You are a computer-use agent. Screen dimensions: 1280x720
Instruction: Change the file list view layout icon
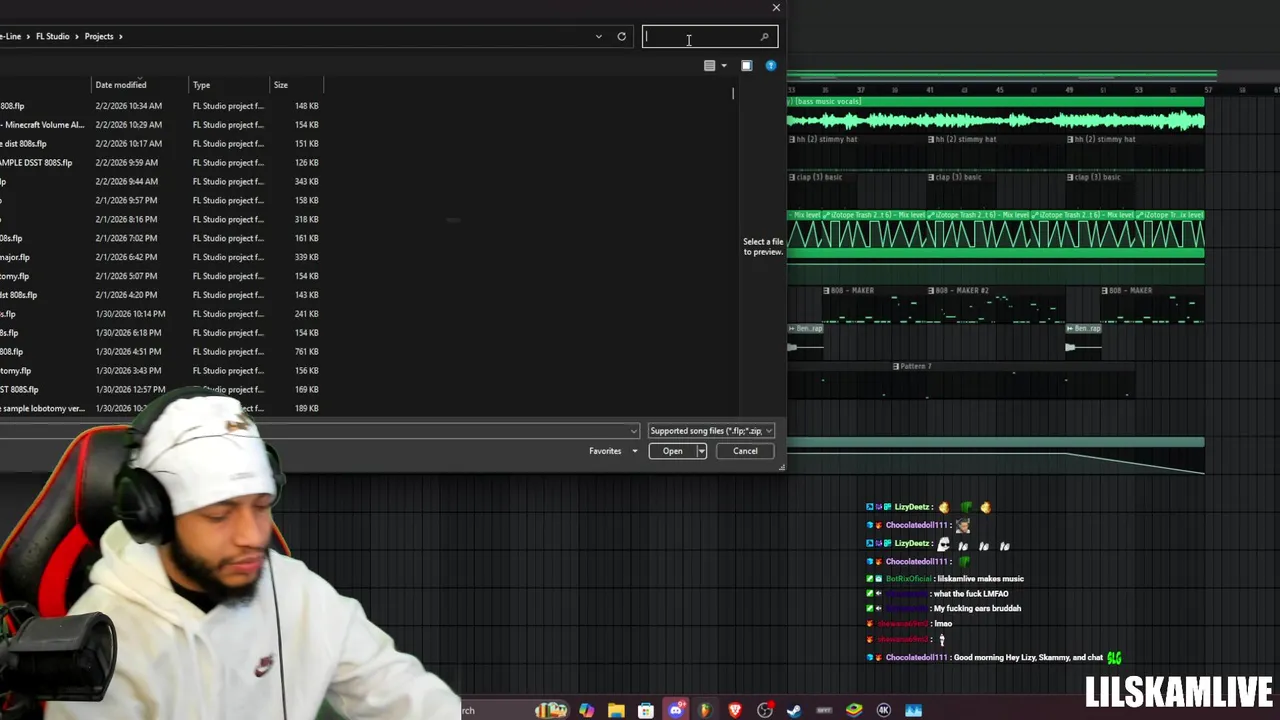[x=710, y=65]
